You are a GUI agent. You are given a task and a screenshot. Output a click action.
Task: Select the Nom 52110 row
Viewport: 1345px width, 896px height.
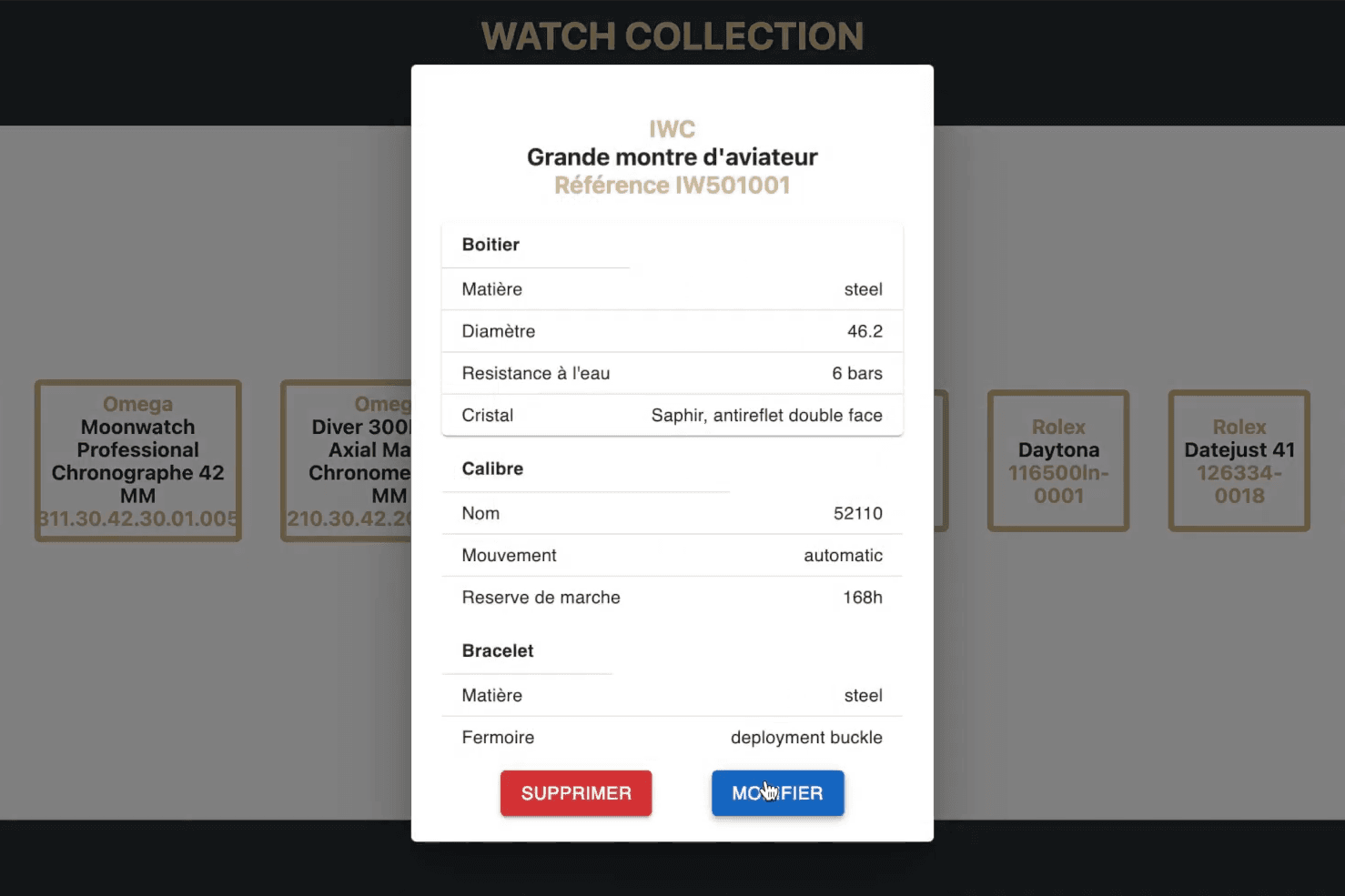point(672,513)
